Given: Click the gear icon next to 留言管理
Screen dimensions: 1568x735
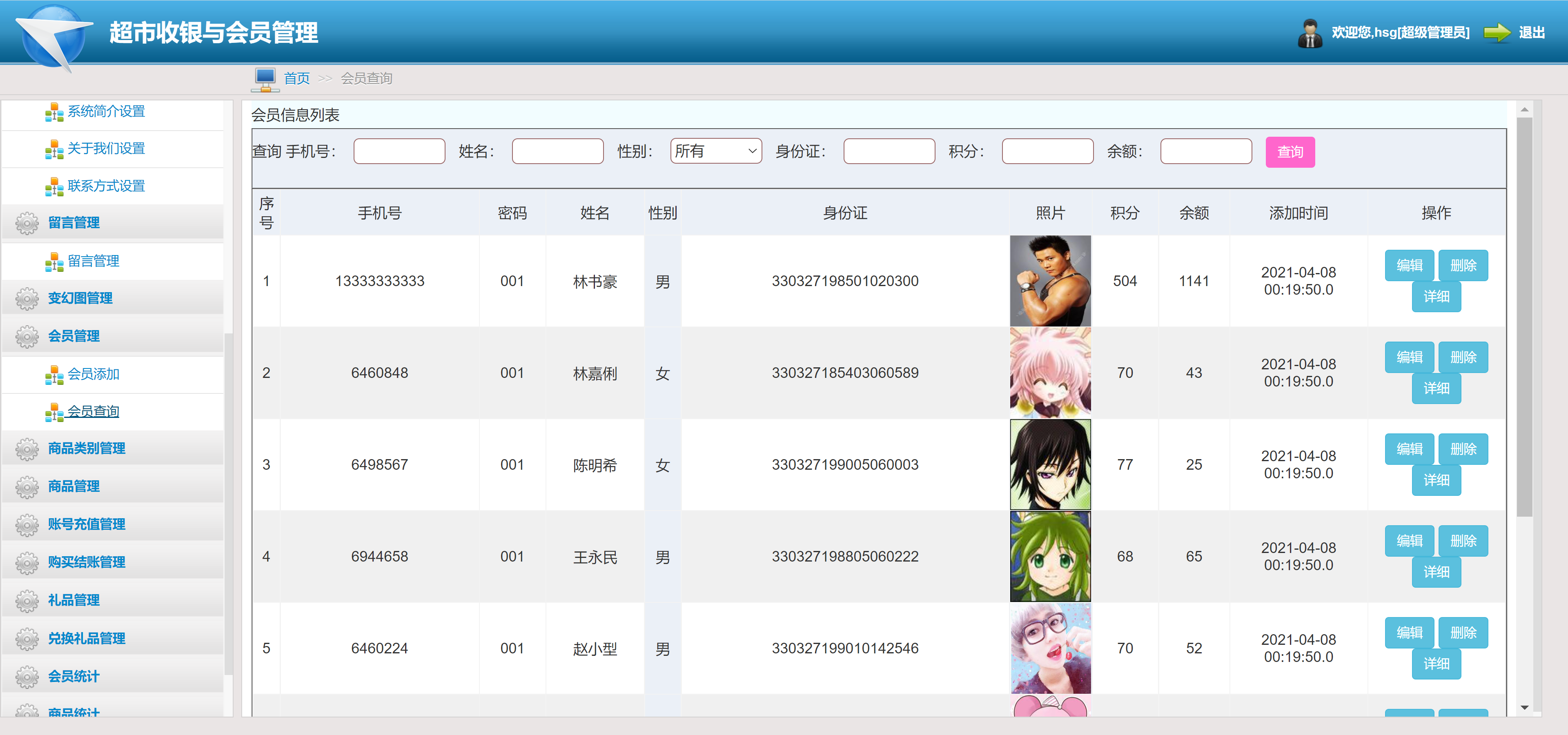Looking at the screenshot, I should pyautogui.click(x=27, y=223).
